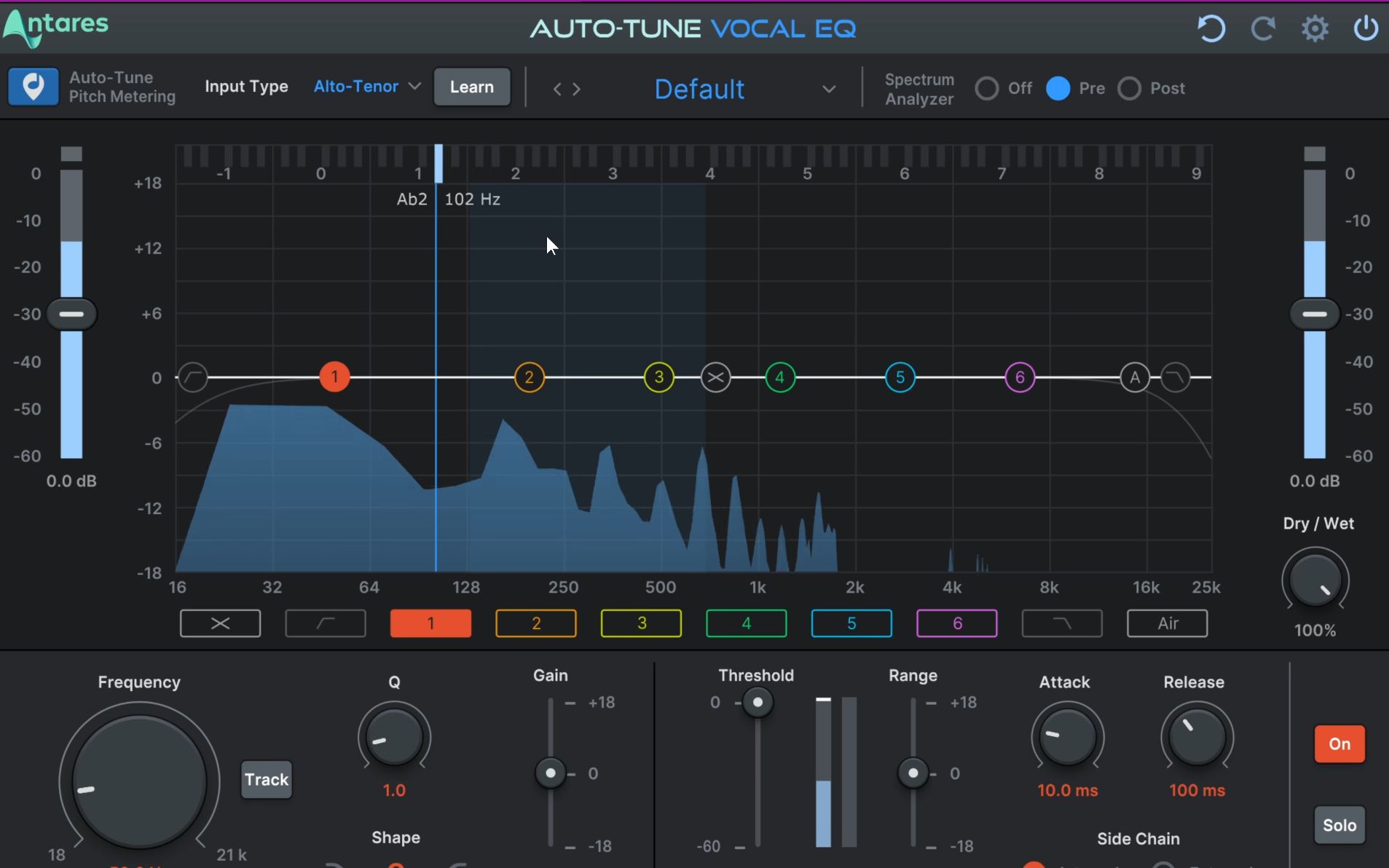Click the Q knob

pos(394,736)
